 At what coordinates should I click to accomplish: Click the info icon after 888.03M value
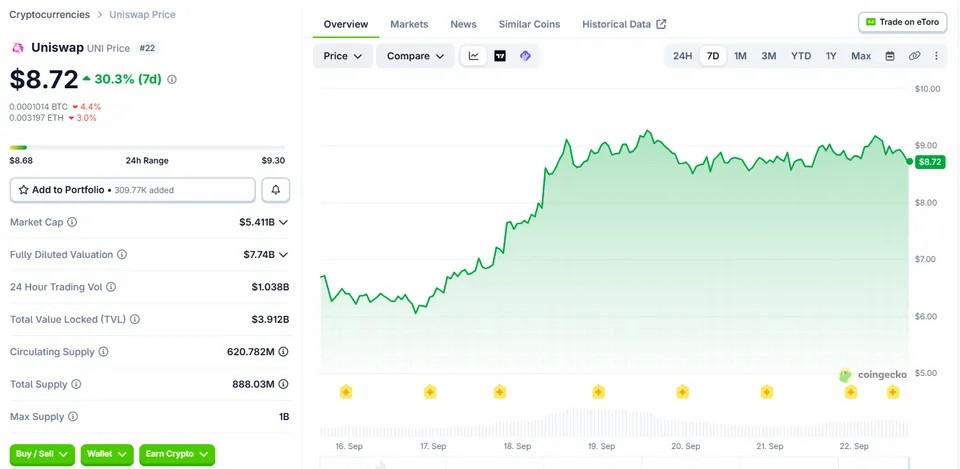click(283, 384)
